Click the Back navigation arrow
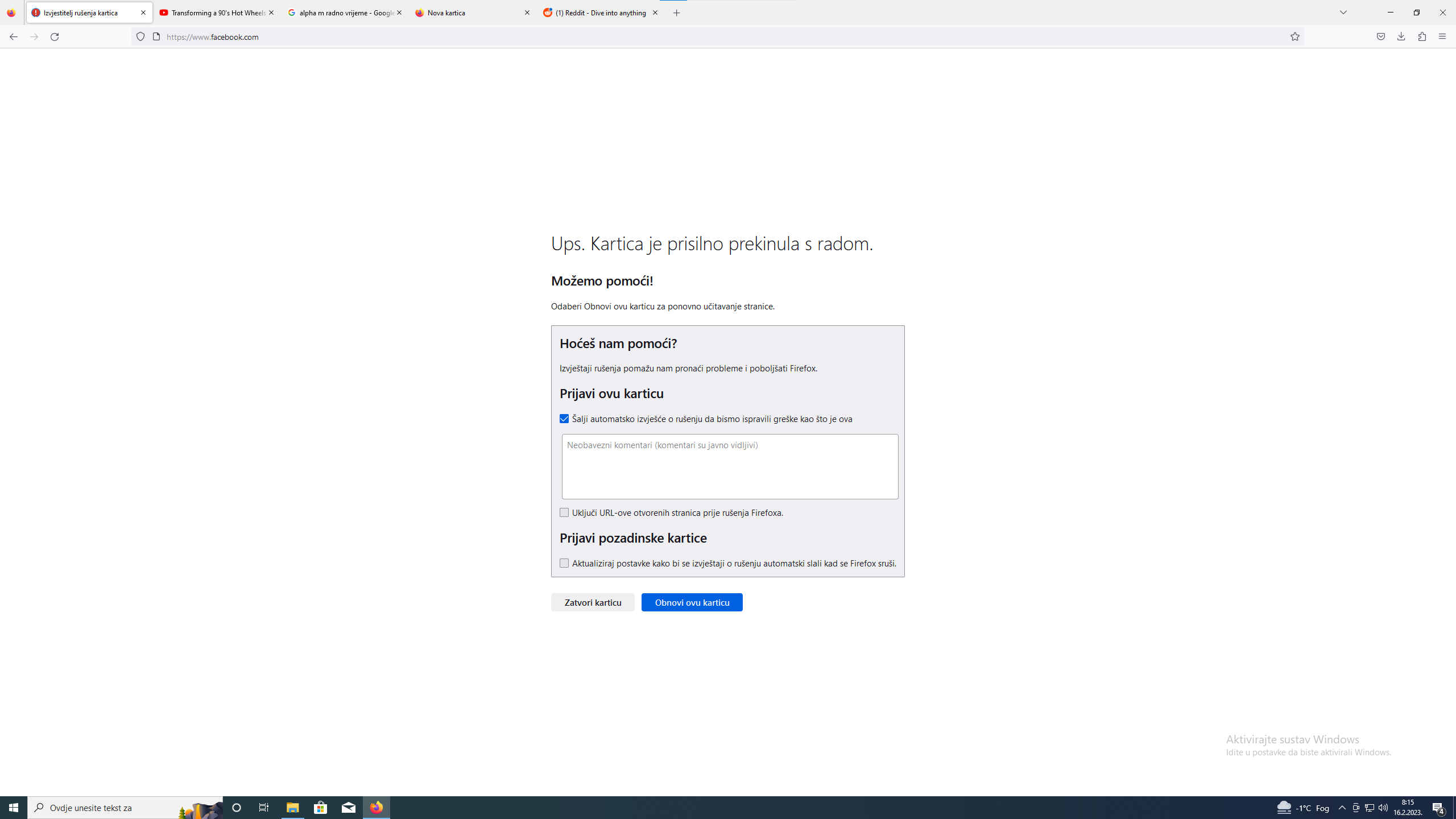 (13, 37)
